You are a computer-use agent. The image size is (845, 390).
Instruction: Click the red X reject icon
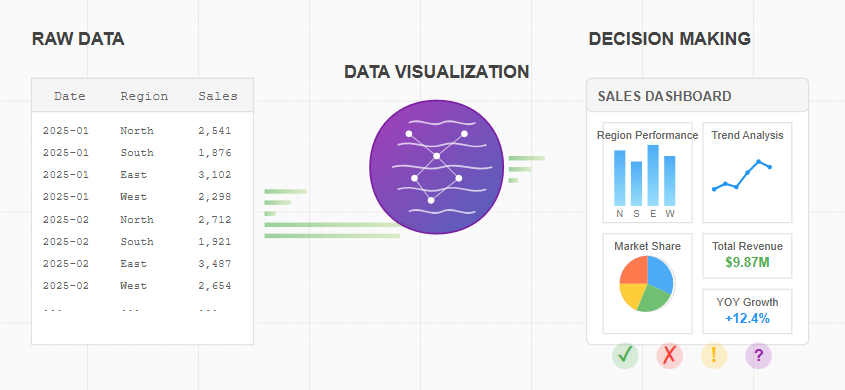(x=669, y=356)
